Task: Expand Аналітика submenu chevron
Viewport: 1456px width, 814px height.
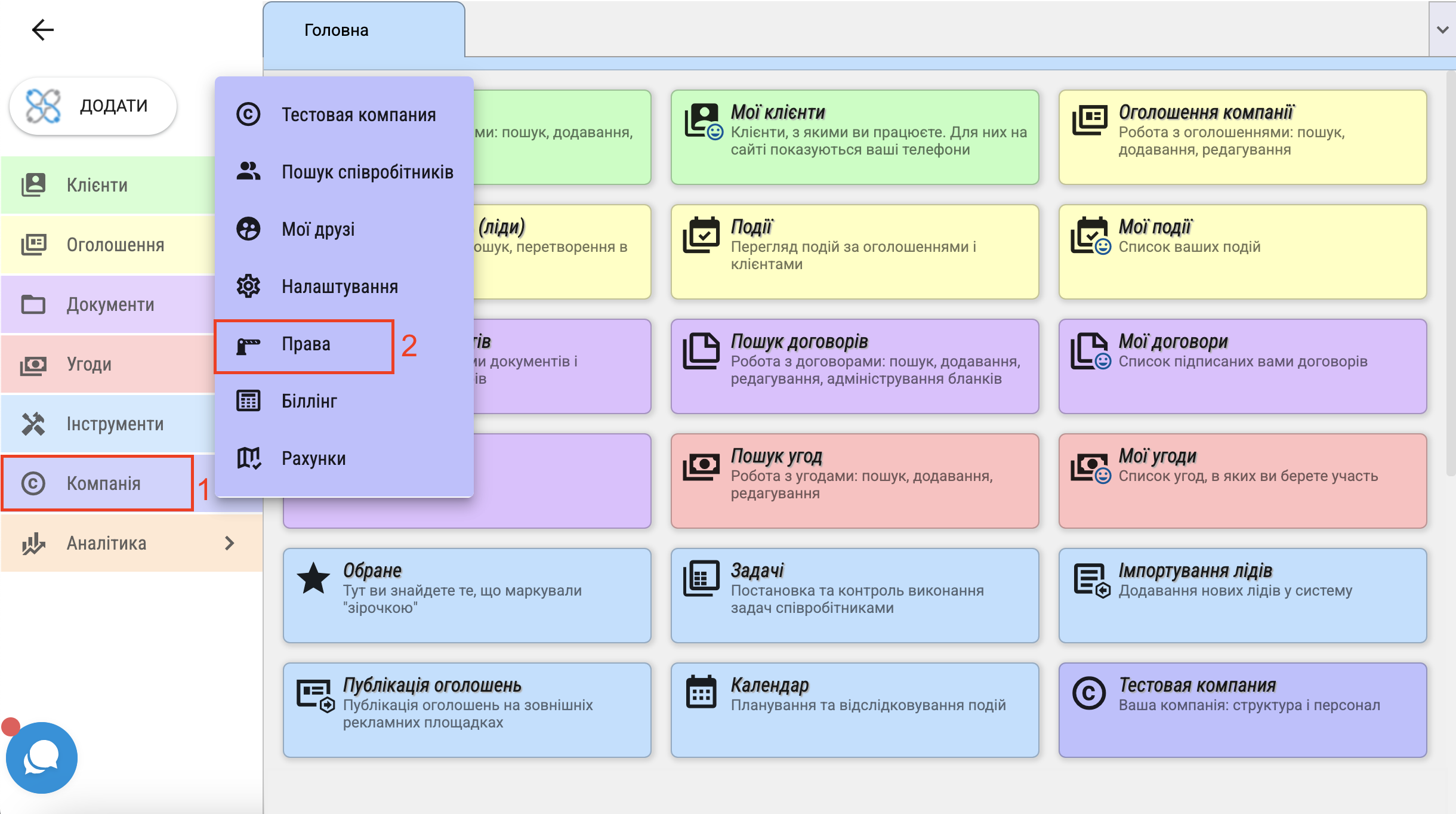Action: (x=230, y=543)
